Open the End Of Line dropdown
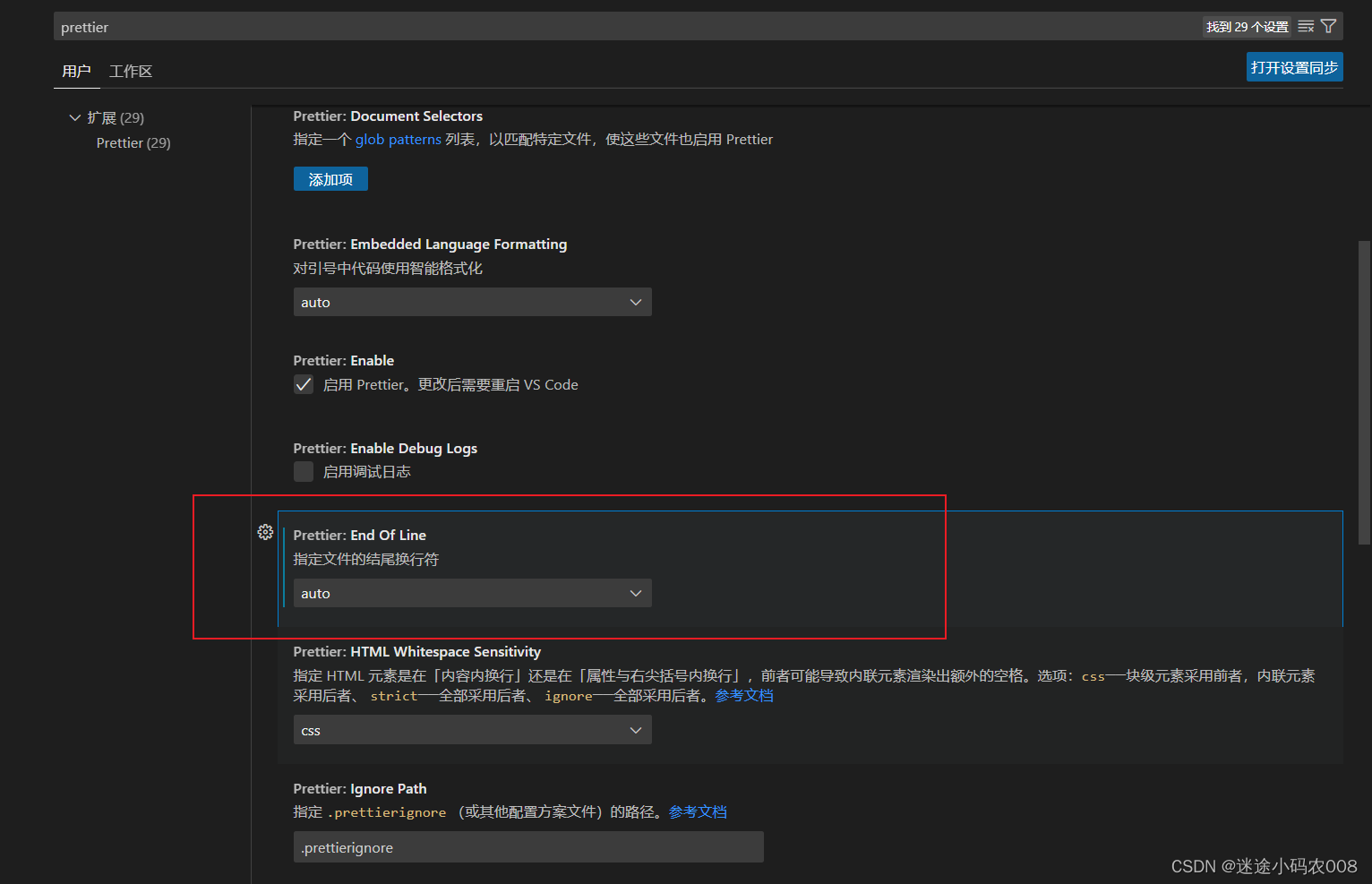The image size is (1372, 884). (x=472, y=593)
